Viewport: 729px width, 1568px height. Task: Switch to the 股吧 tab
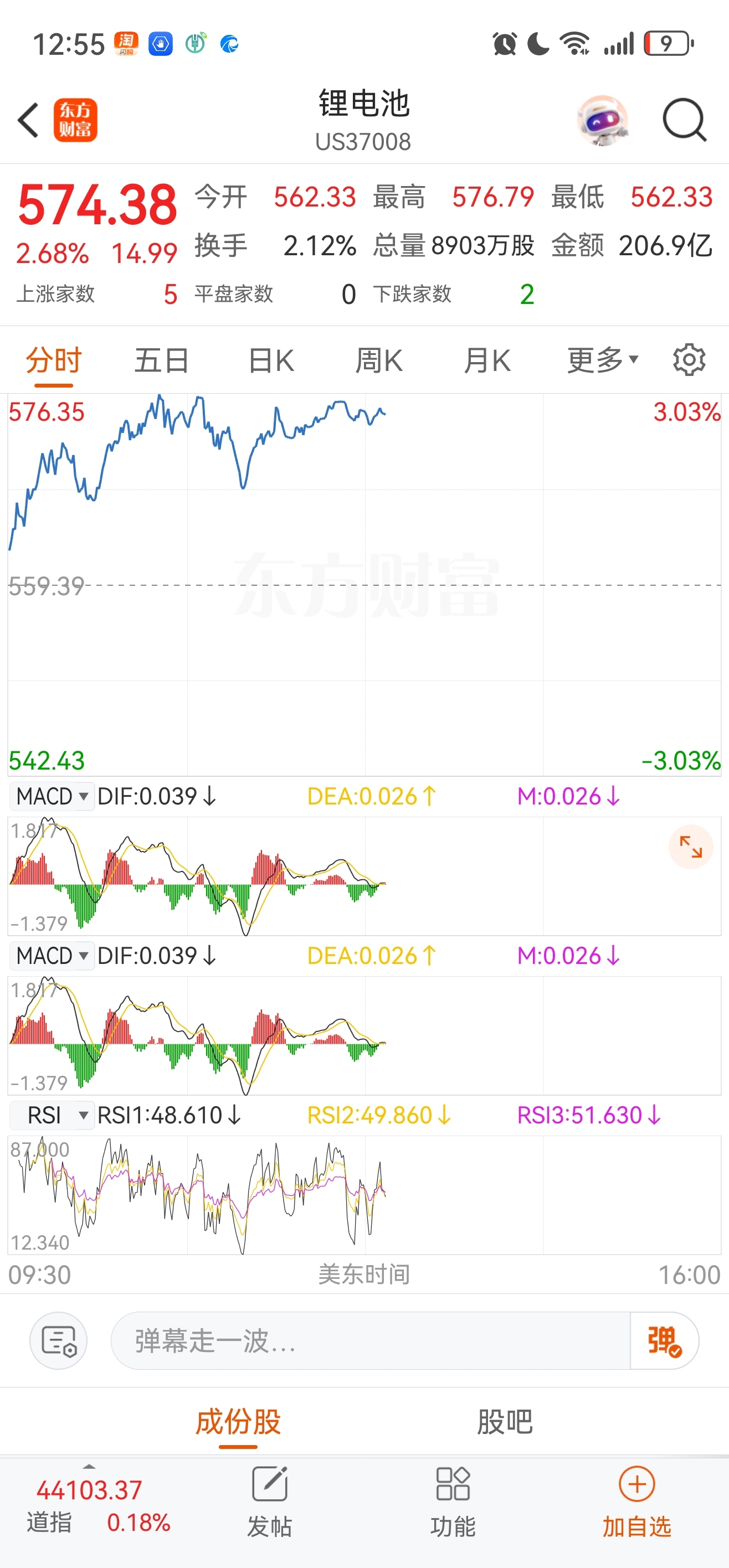504,1422
